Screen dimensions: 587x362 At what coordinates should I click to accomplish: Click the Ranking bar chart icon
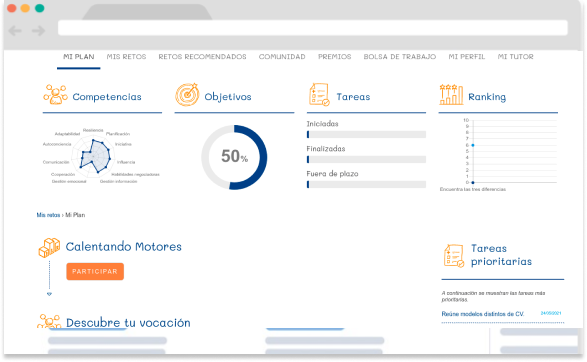(x=451, y=95)
